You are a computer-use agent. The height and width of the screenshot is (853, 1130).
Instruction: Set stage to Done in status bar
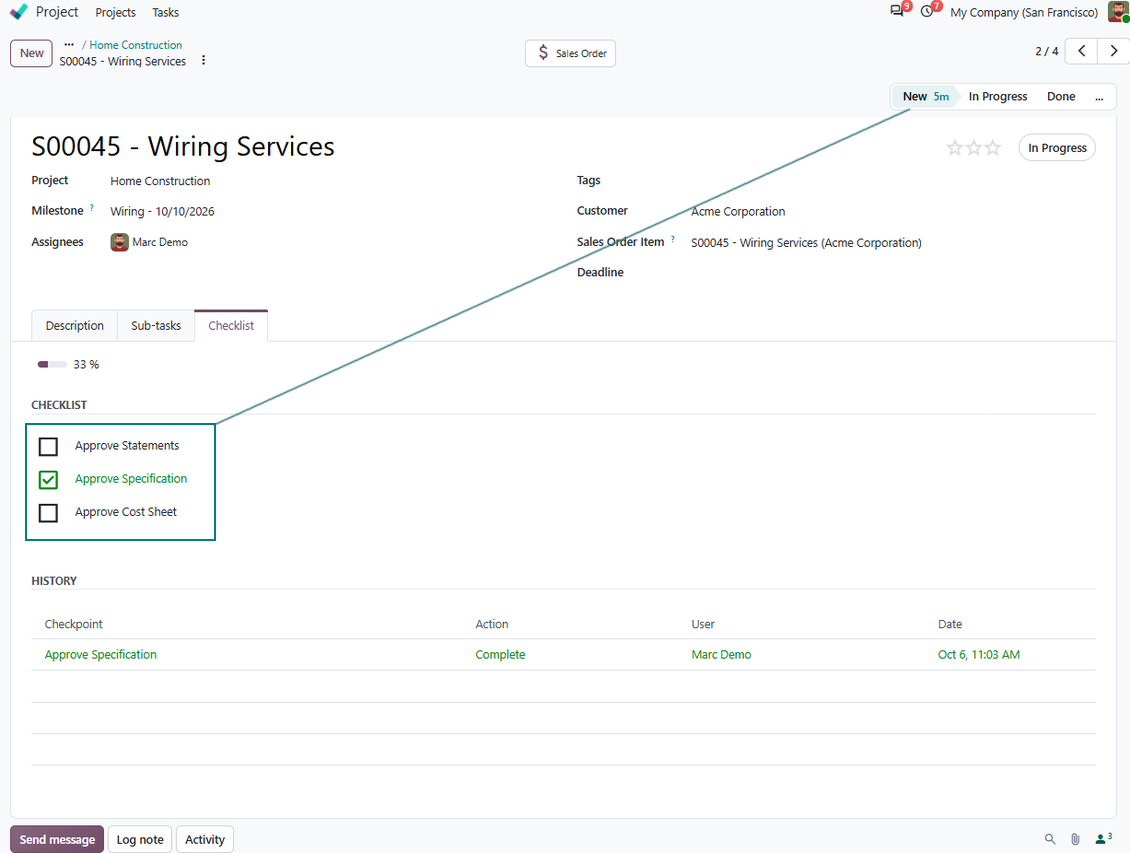tap(1061, 97)
